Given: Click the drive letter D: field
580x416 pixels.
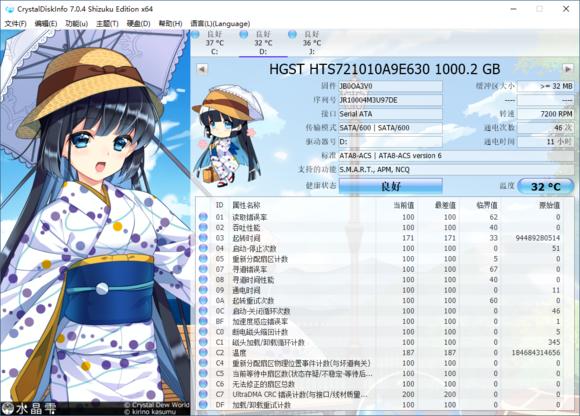Looking at the screenshot, I should (x=391, y=142).
